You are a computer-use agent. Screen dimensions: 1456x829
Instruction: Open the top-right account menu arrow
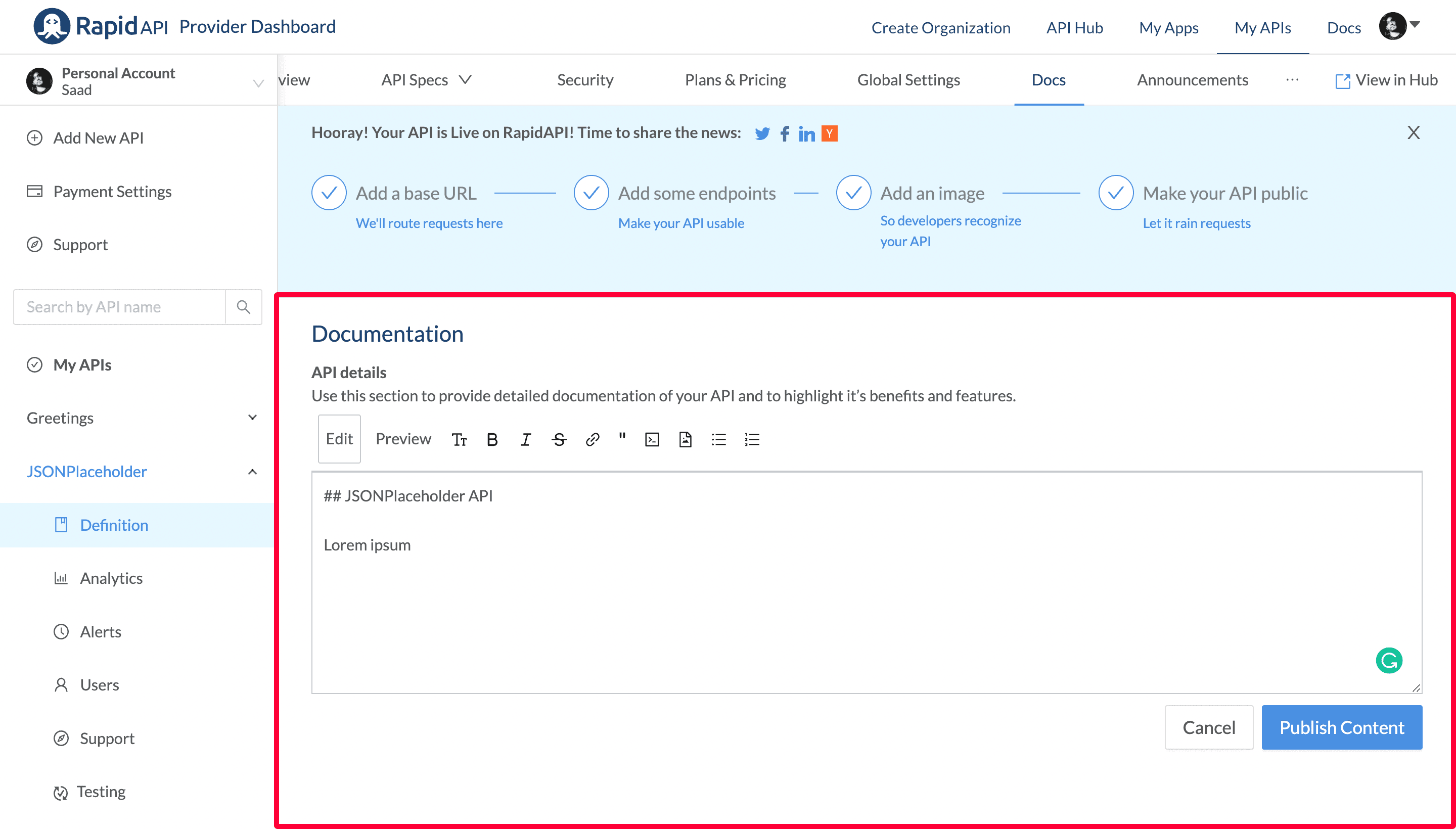point(1415,24)
